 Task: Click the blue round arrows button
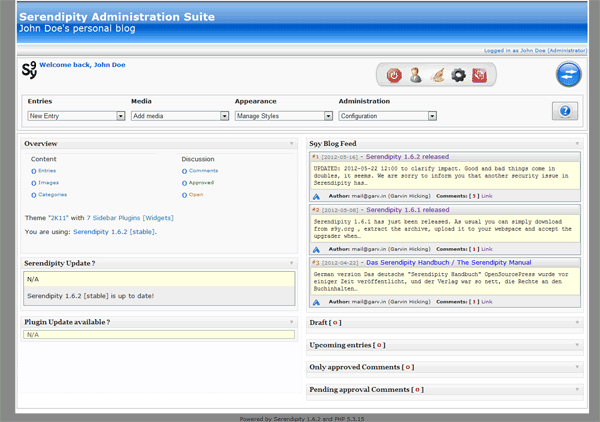pyautogui.click(x=569, y=75)
